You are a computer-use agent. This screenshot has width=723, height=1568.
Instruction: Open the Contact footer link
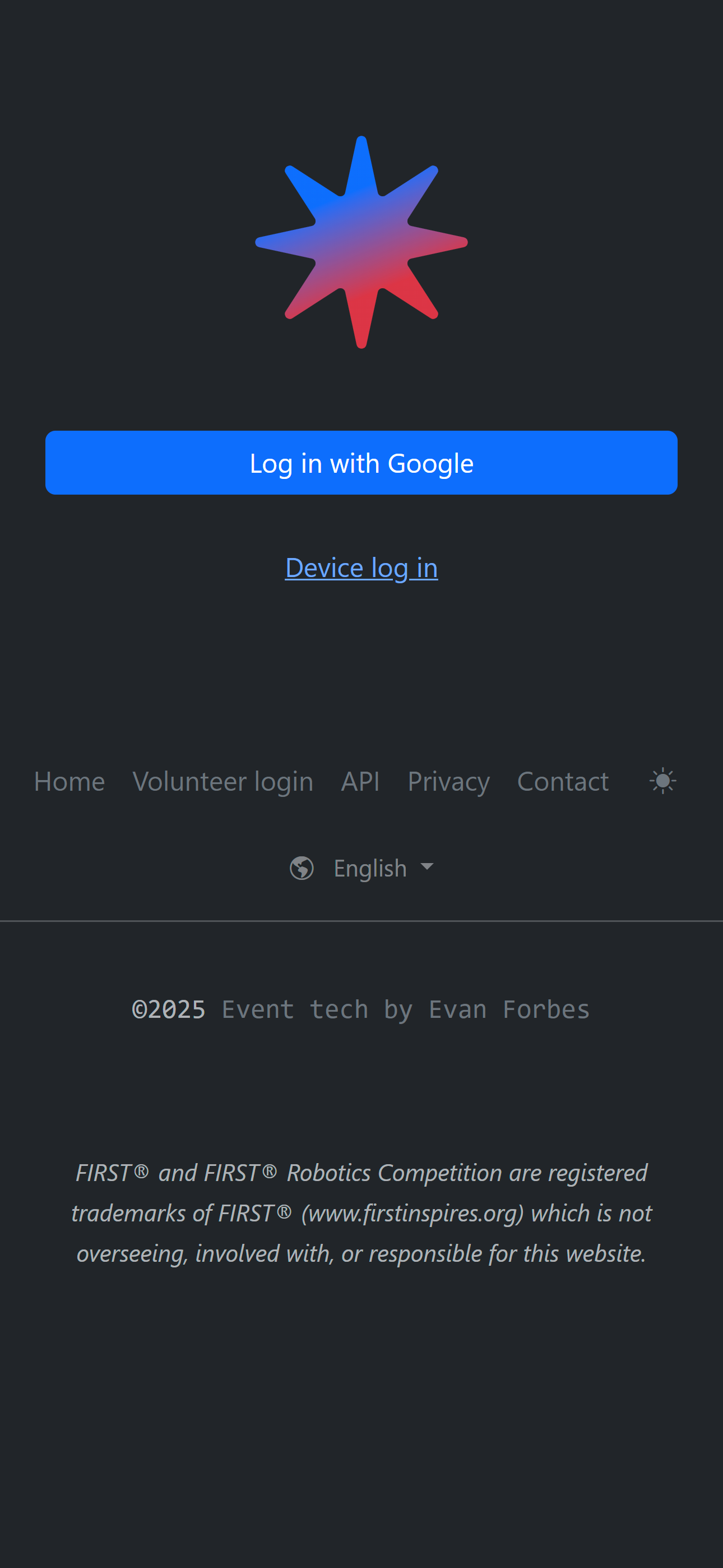click(562, 782)
